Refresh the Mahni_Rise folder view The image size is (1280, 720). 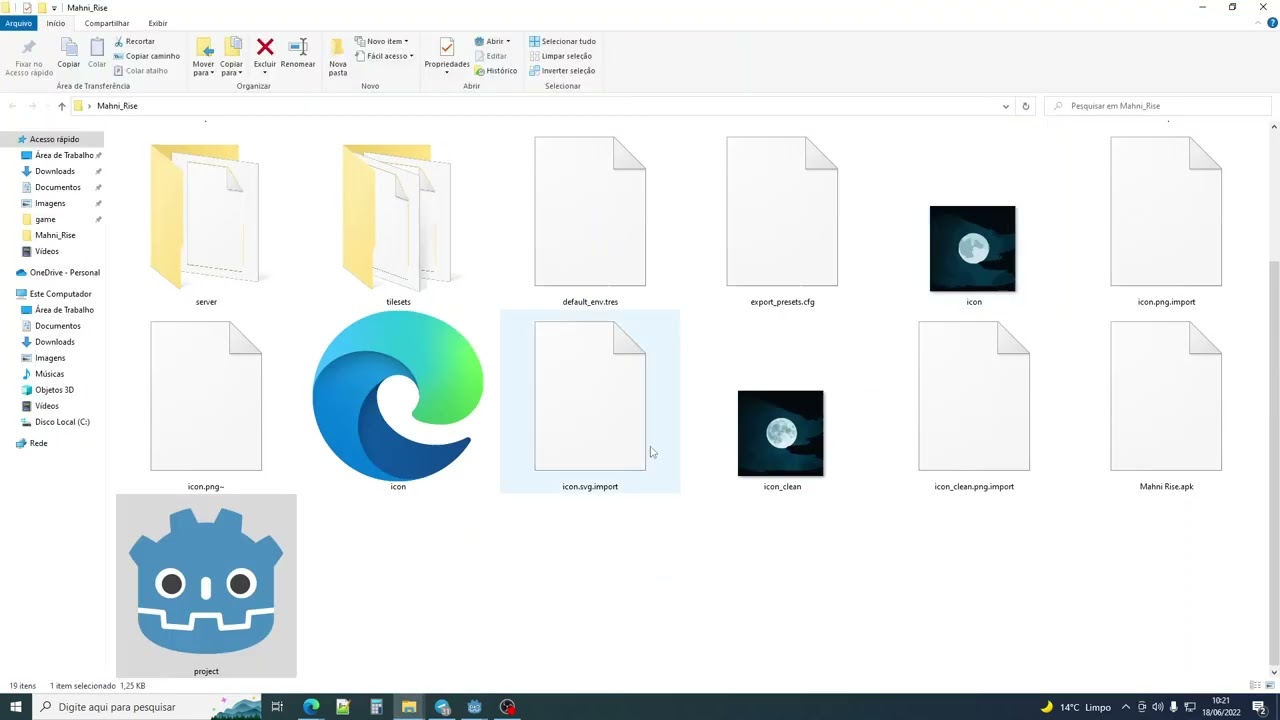pyautogui.click(x=1025, y=106)
